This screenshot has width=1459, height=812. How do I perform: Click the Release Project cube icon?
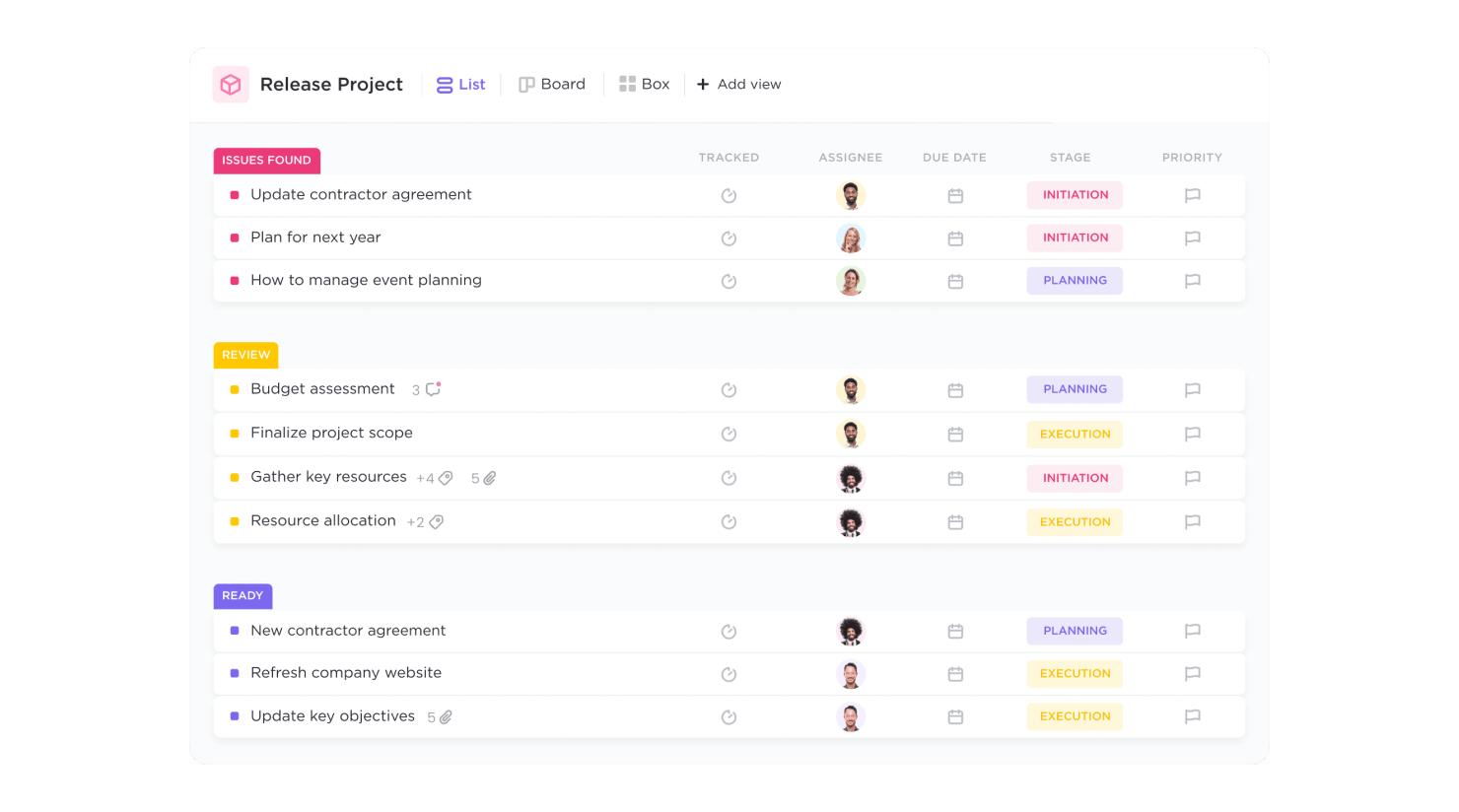click(x=231, y=85)
